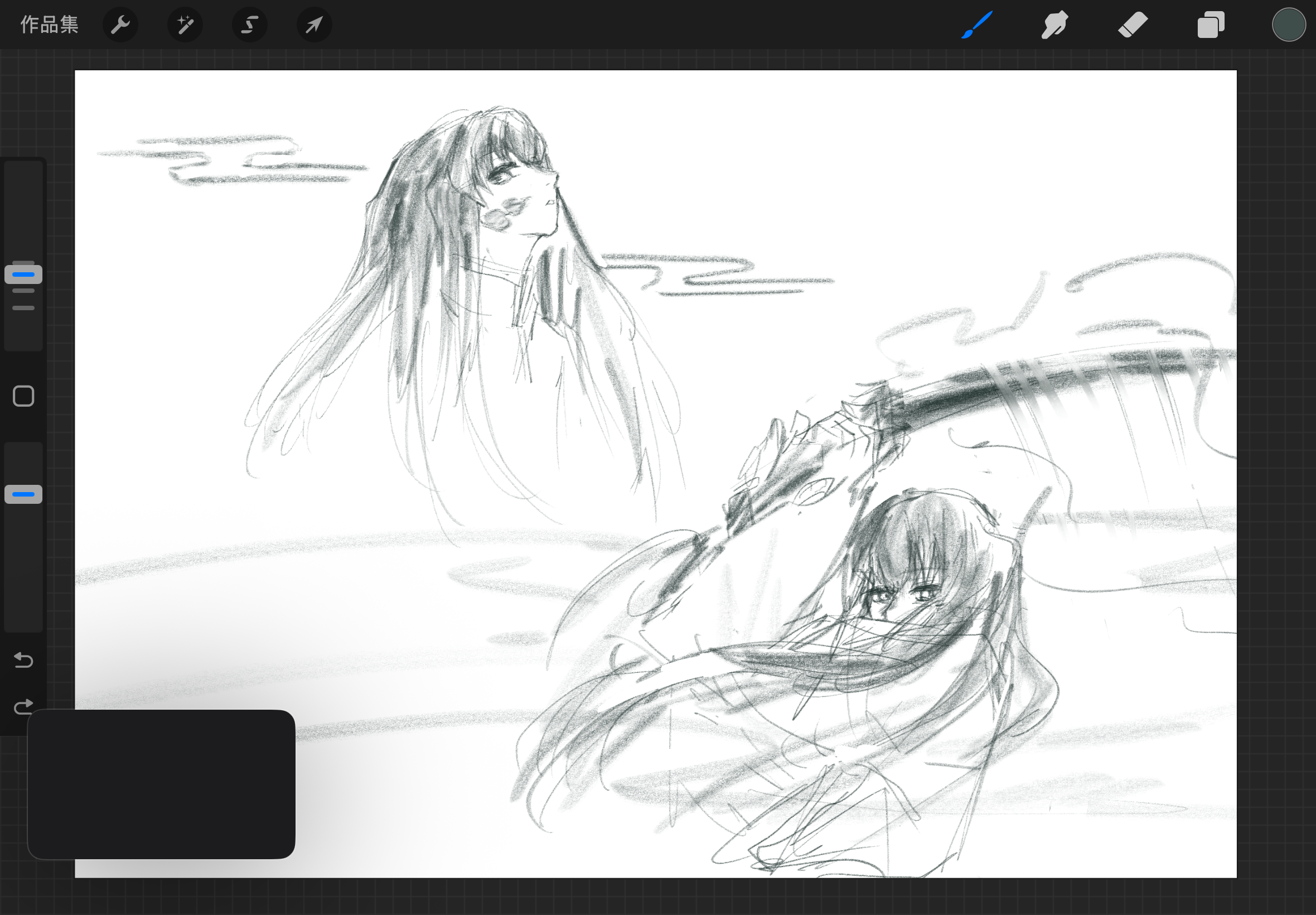
Task: Click the brush size slider handle
Action: (x=23, y=274)
